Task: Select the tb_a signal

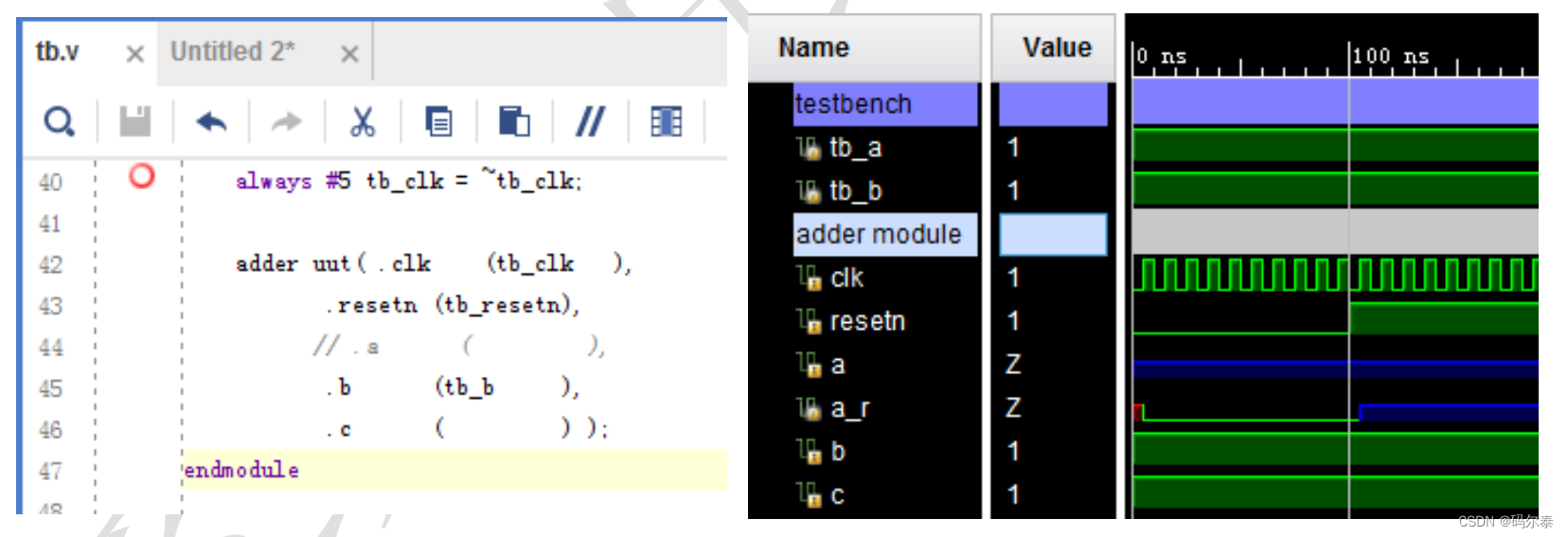Action: point(855,148)
